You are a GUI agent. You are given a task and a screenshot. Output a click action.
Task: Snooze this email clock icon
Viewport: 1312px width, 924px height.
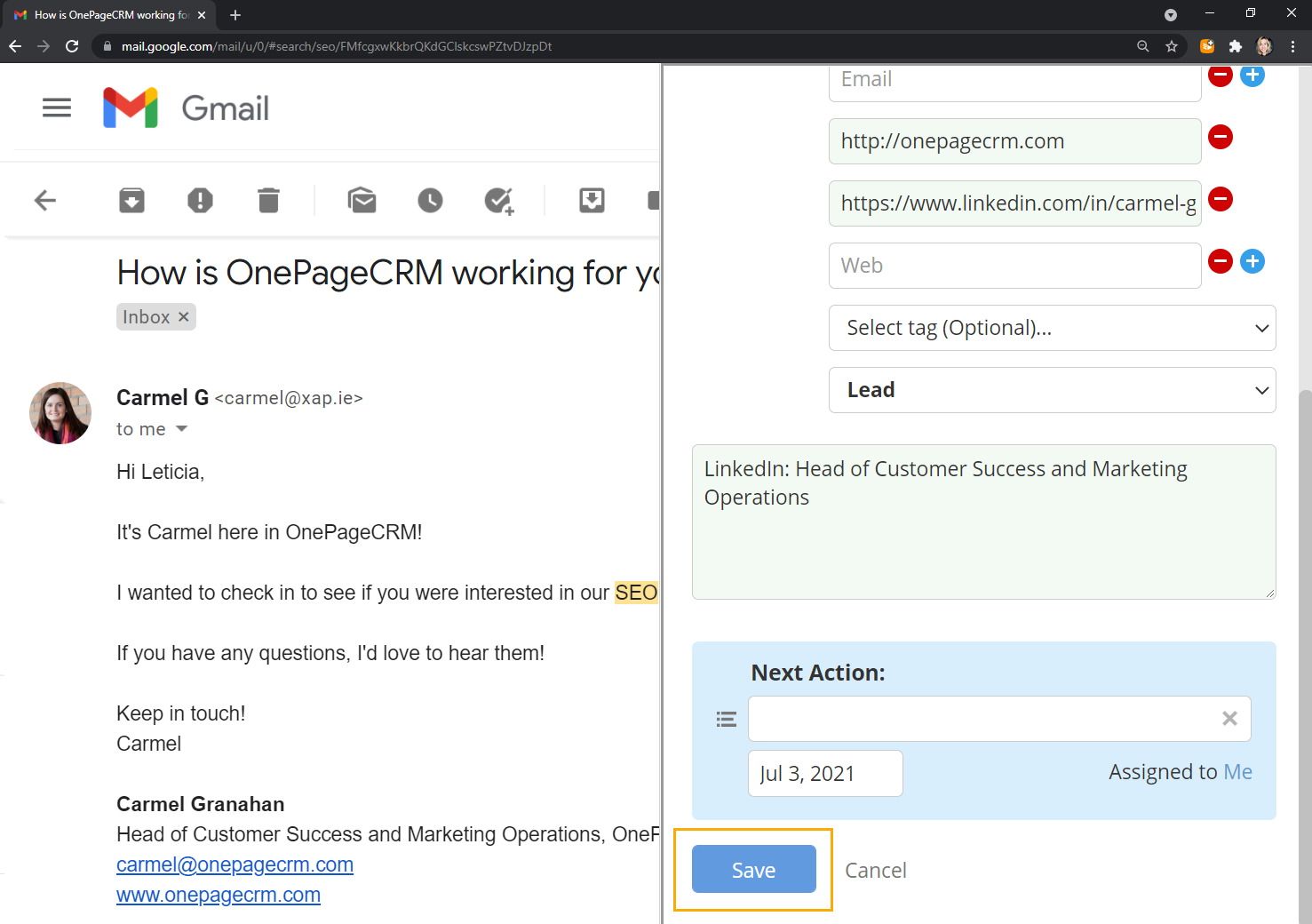pos(430,201)
